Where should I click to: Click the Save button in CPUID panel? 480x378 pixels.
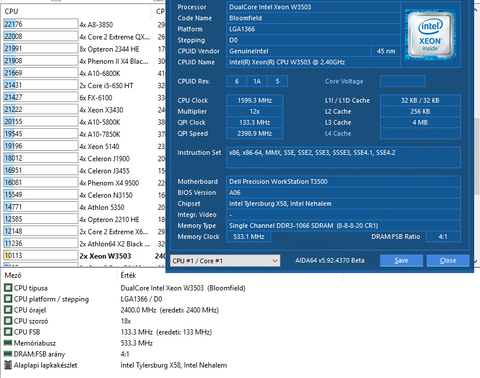[x=401, y=261]
